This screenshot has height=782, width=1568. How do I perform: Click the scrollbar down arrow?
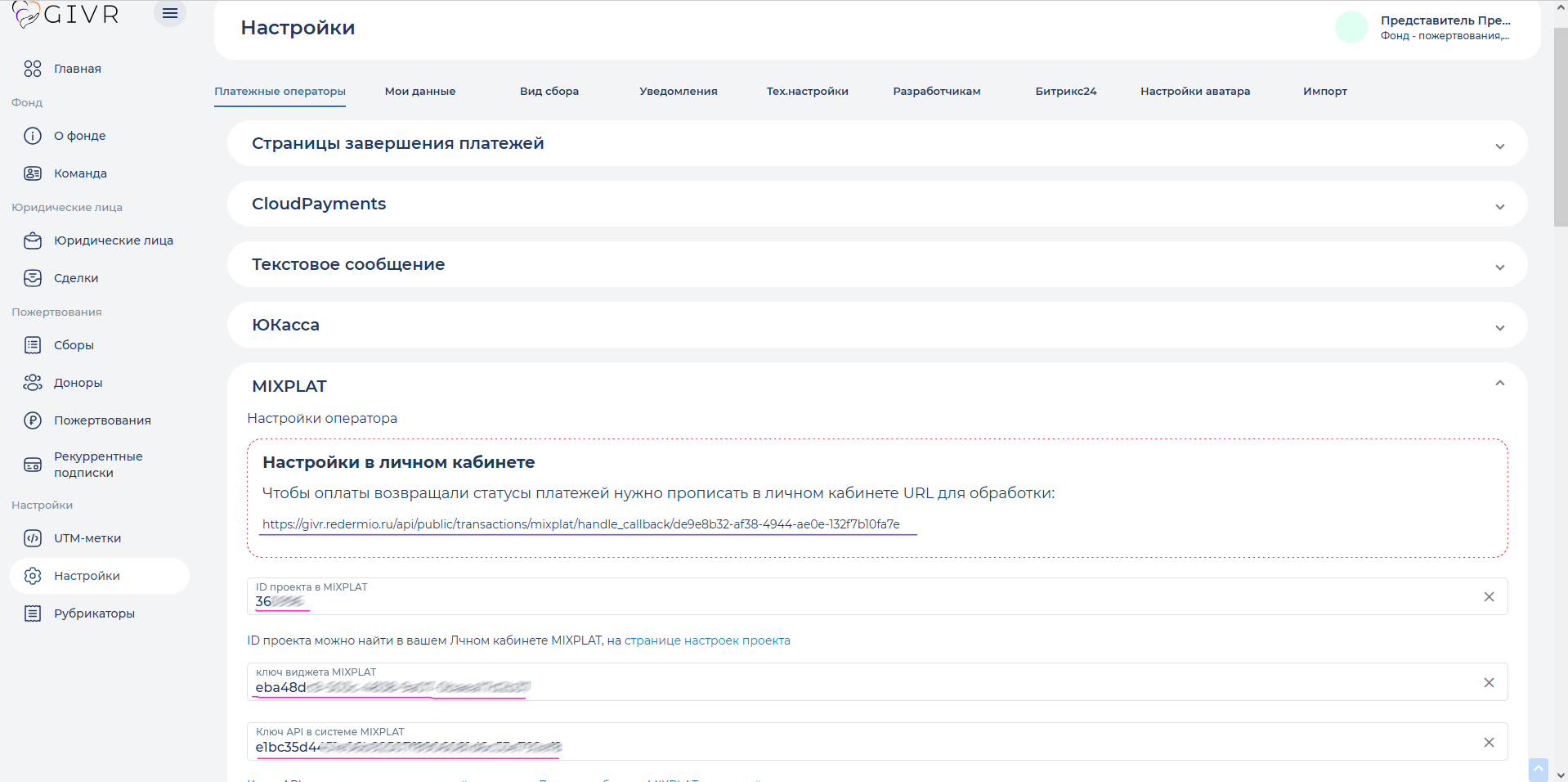1561,775
